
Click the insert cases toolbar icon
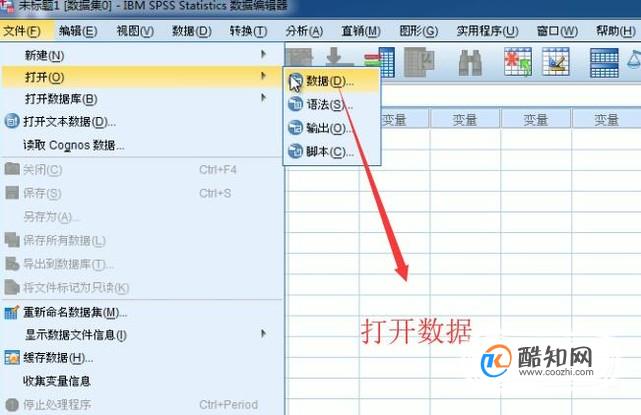click(518, 62)
